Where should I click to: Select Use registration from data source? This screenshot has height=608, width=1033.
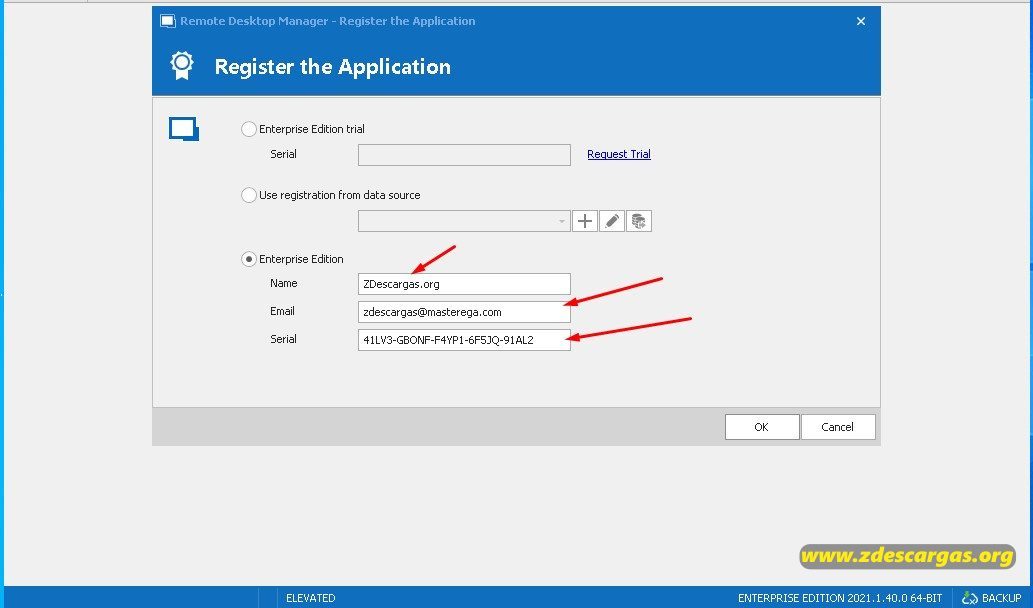pos(248,195)
